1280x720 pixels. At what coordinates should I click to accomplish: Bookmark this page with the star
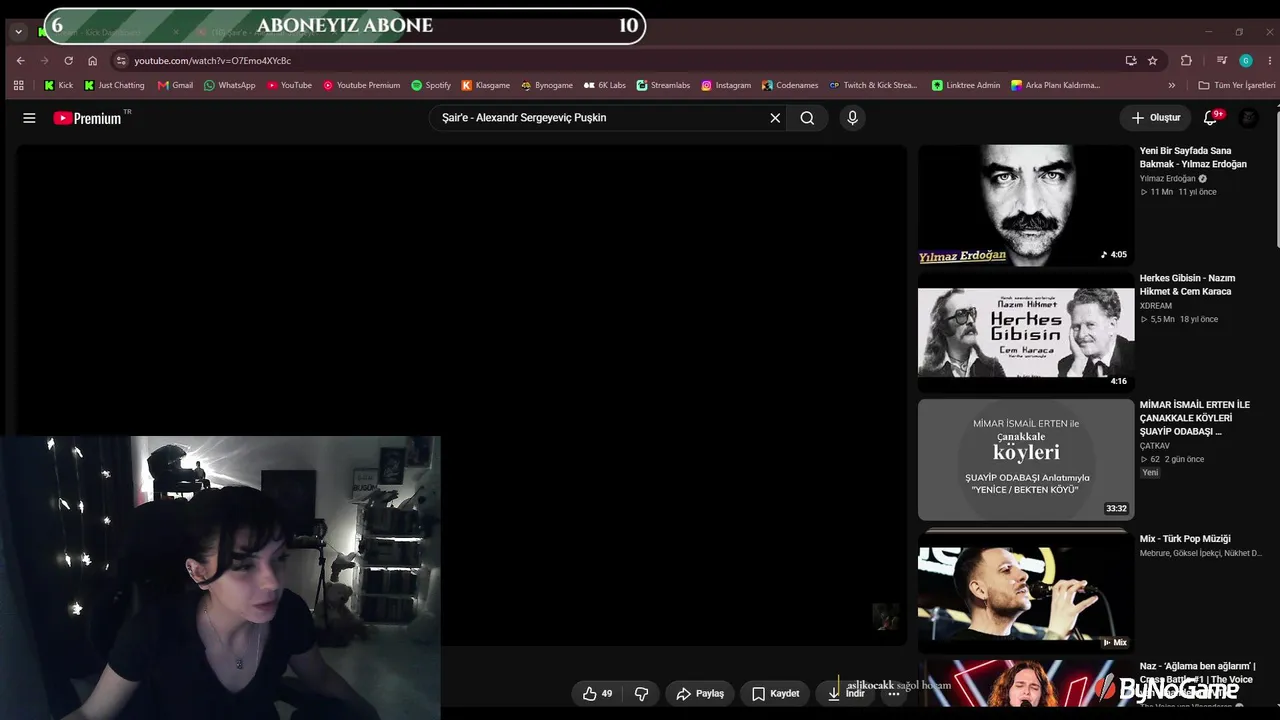pyautogui.click(x=1152, y=60)
